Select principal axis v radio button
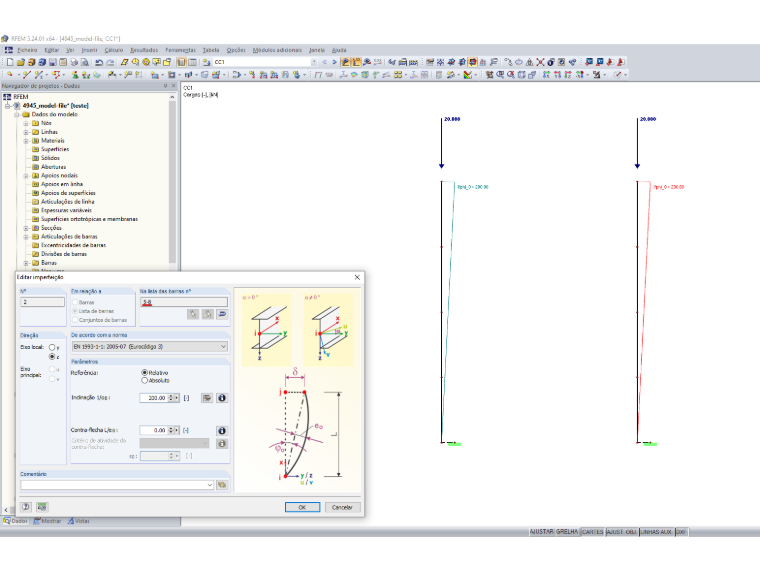760x570 pixels. [x=52, y=379]
